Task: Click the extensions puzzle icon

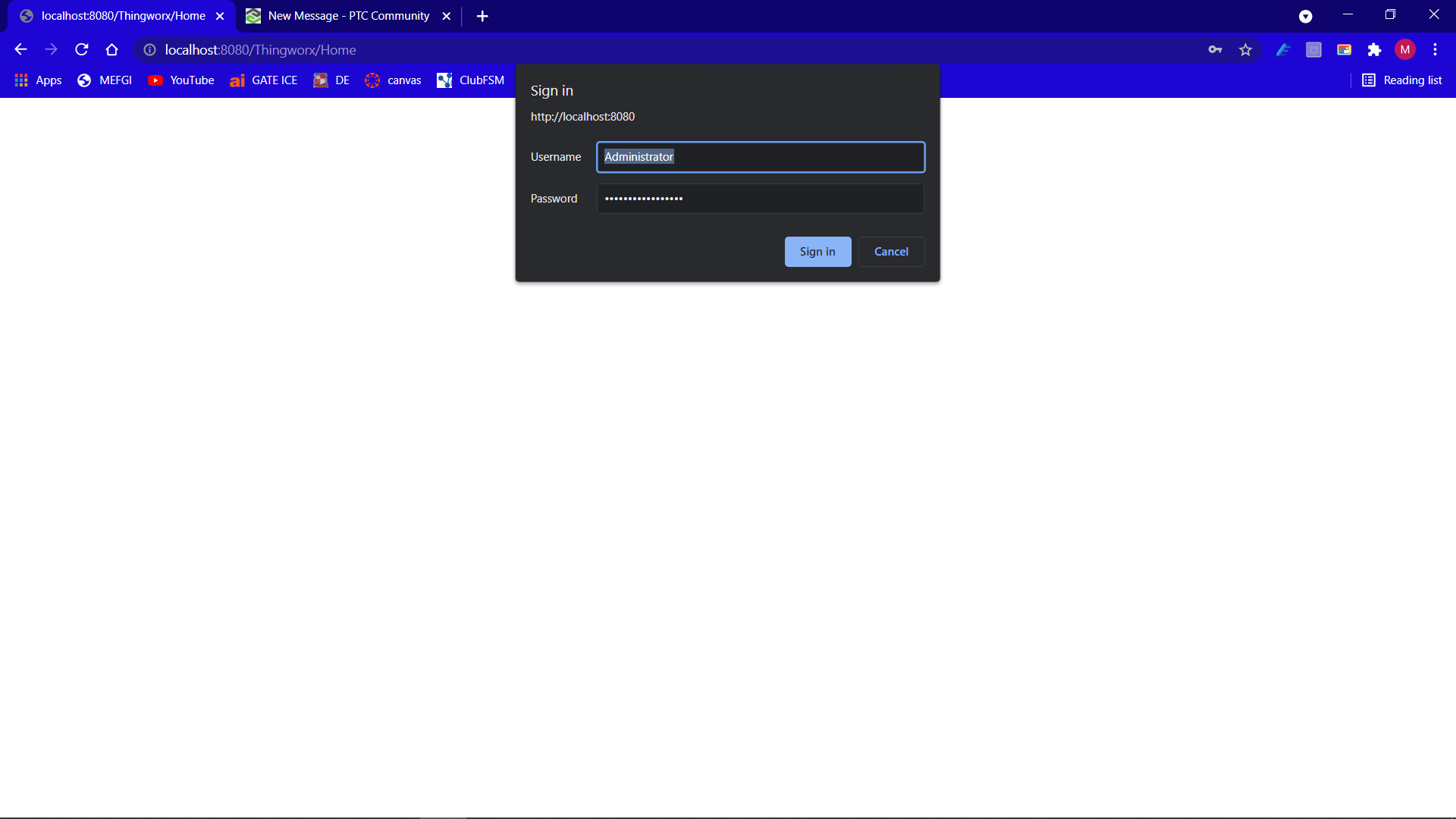Action: 1375,49
